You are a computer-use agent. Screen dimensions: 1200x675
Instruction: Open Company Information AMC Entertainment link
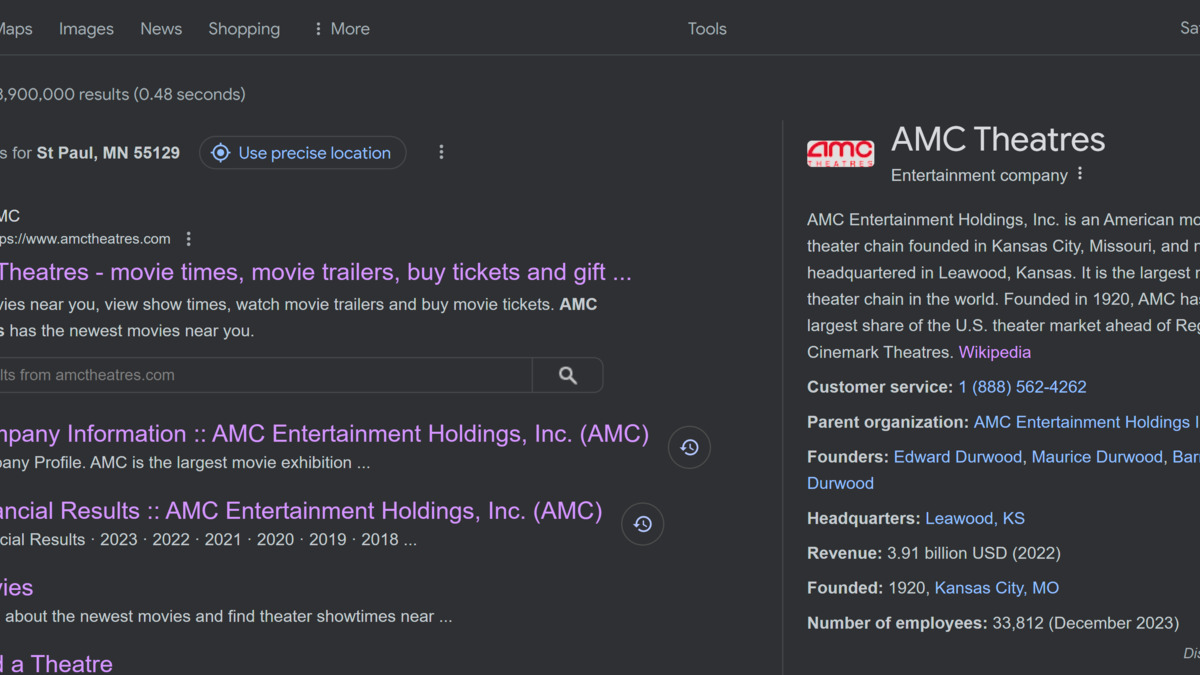[x=324, y=434]
